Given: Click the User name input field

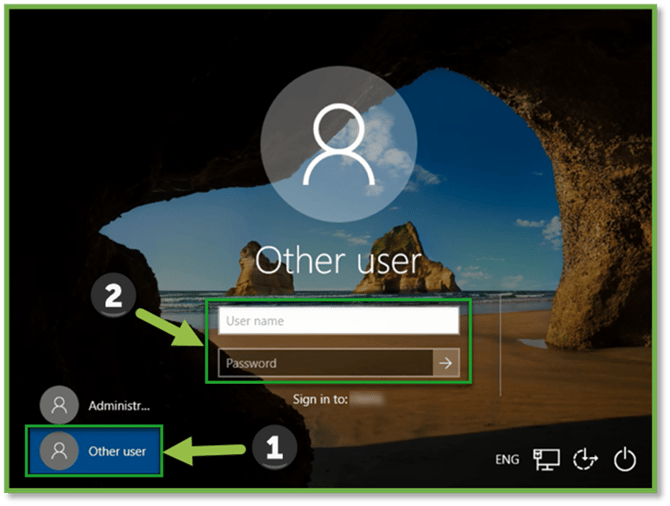Looking at the screenshot, I should tap(338, 321).
